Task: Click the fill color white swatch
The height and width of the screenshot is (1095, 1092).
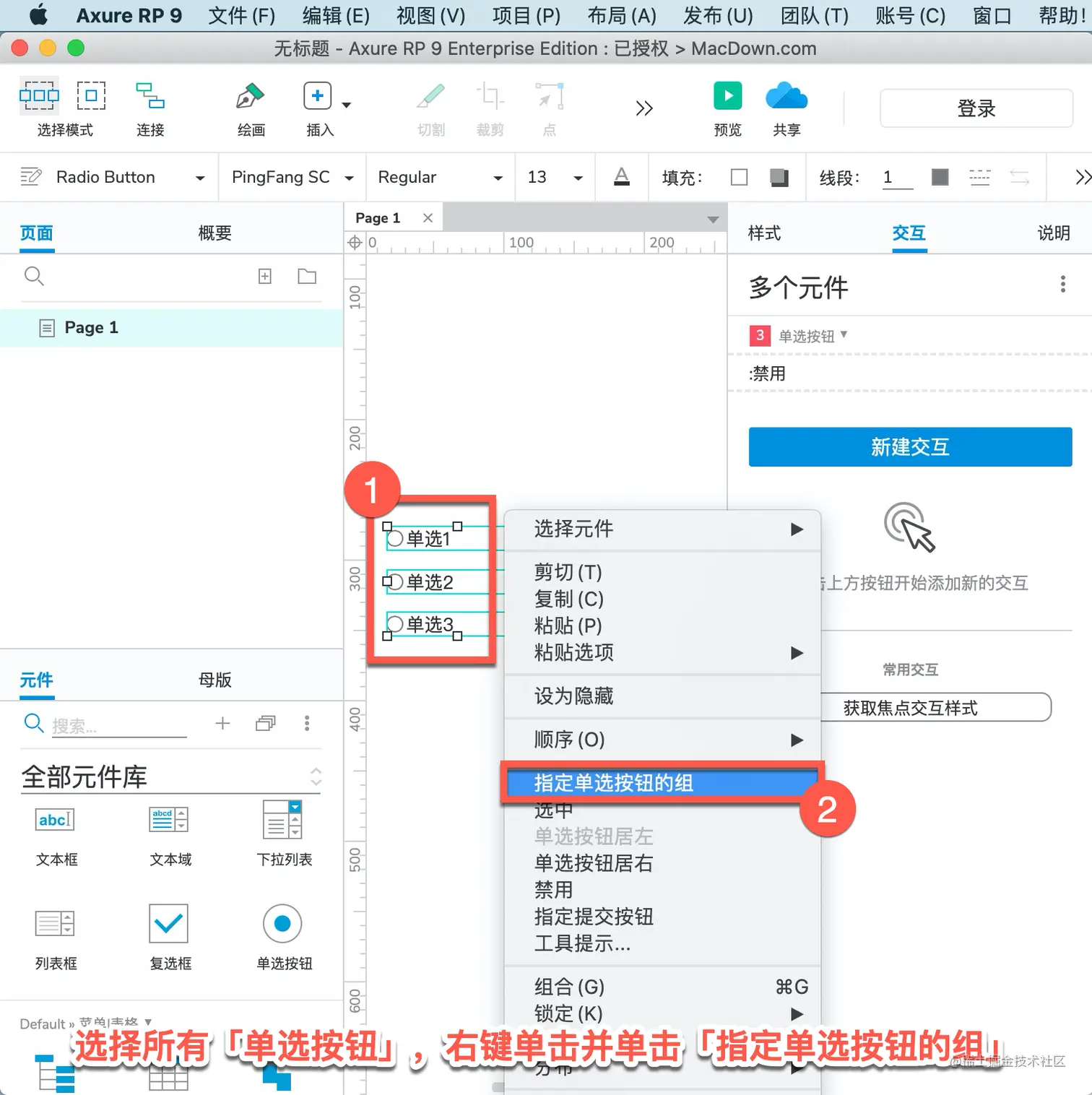Action: pos(739,177)
